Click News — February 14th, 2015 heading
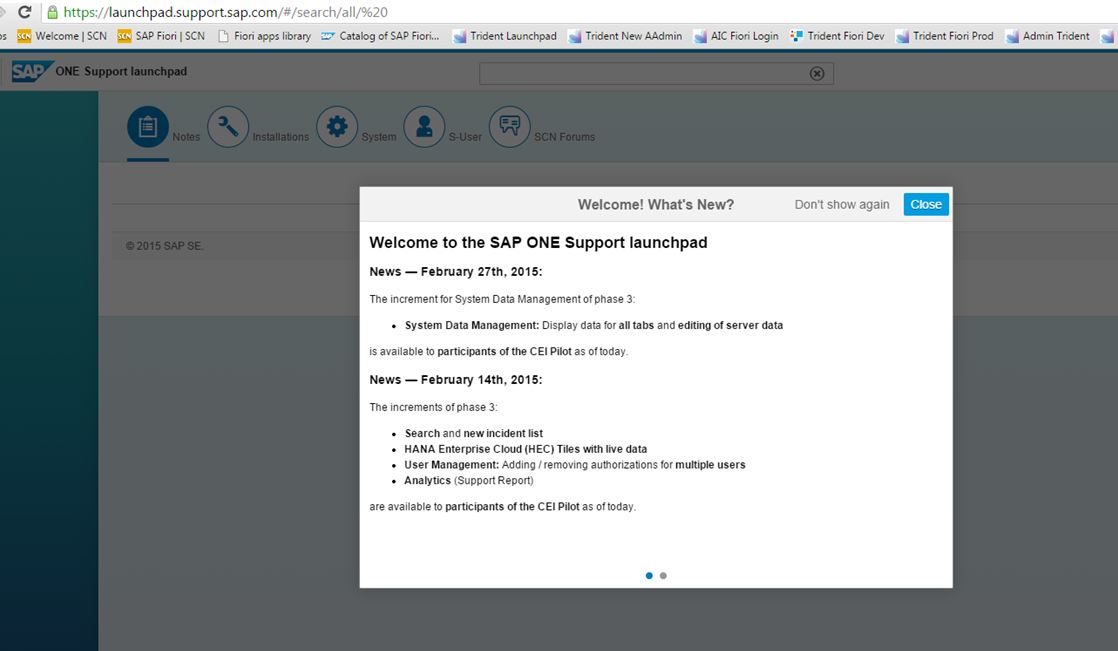Image resolution: width=1118 pixels, height=651 pixels. [x=456, y=380]
